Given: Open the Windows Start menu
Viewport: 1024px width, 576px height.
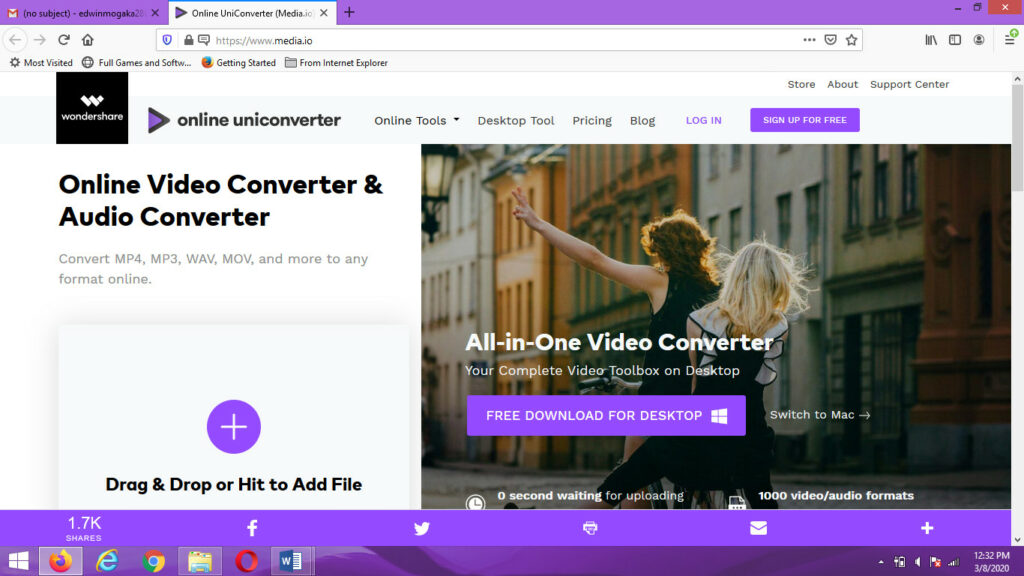Looking at the screenshot, I should pos(18,561).
